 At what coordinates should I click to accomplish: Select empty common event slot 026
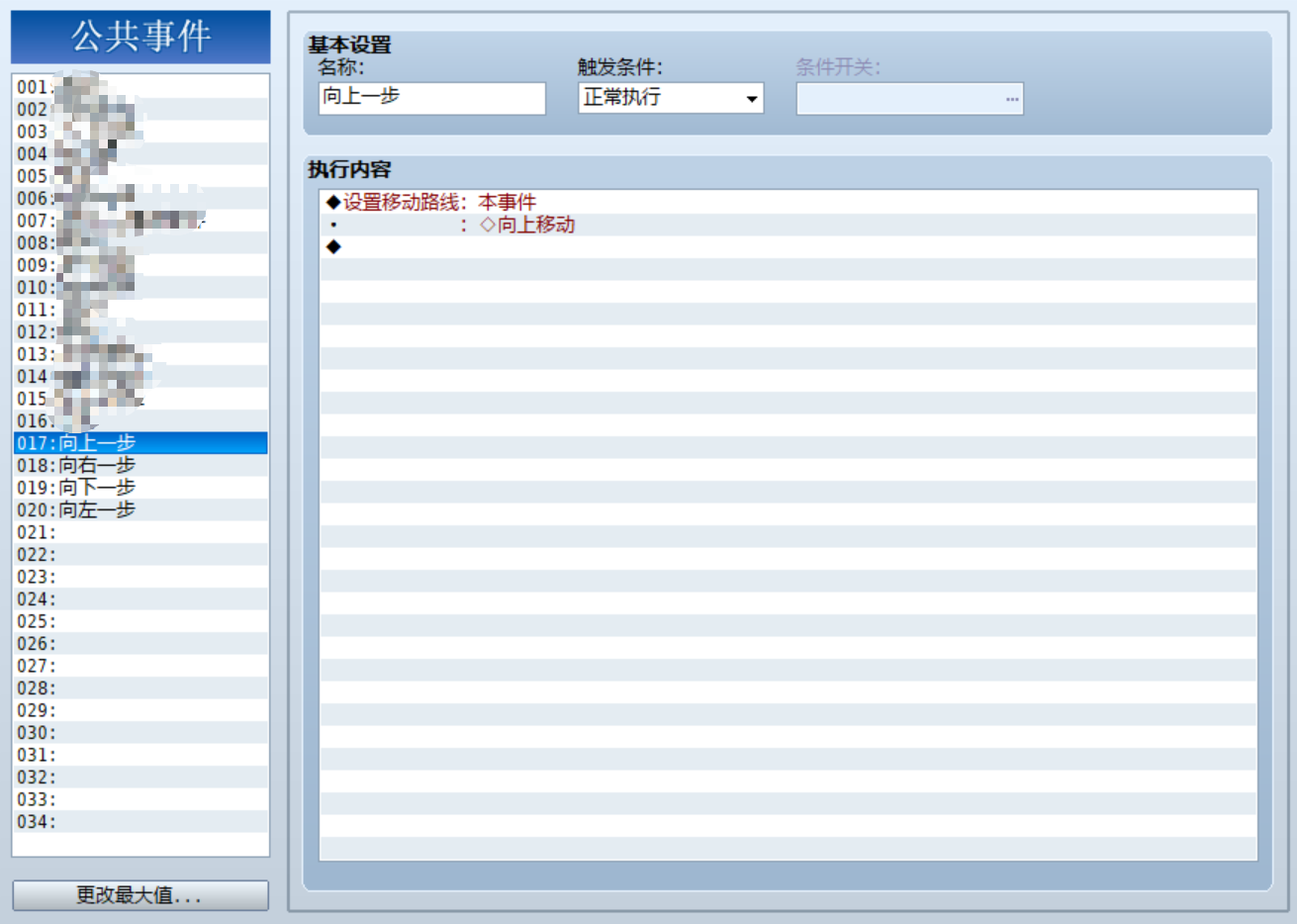tap(140, 643)
